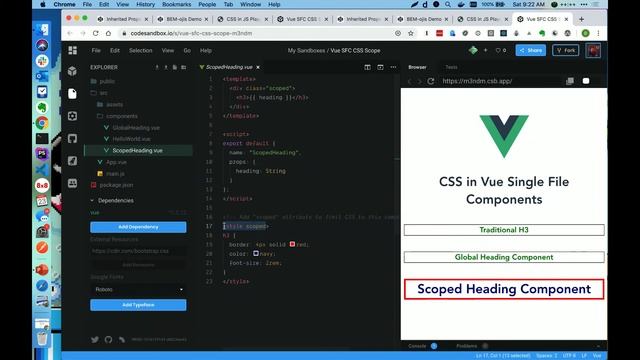The height and width of the screenshot is (360, 640).
Task: Refresh the sandbox preview browser
Action: pos(431,81)
